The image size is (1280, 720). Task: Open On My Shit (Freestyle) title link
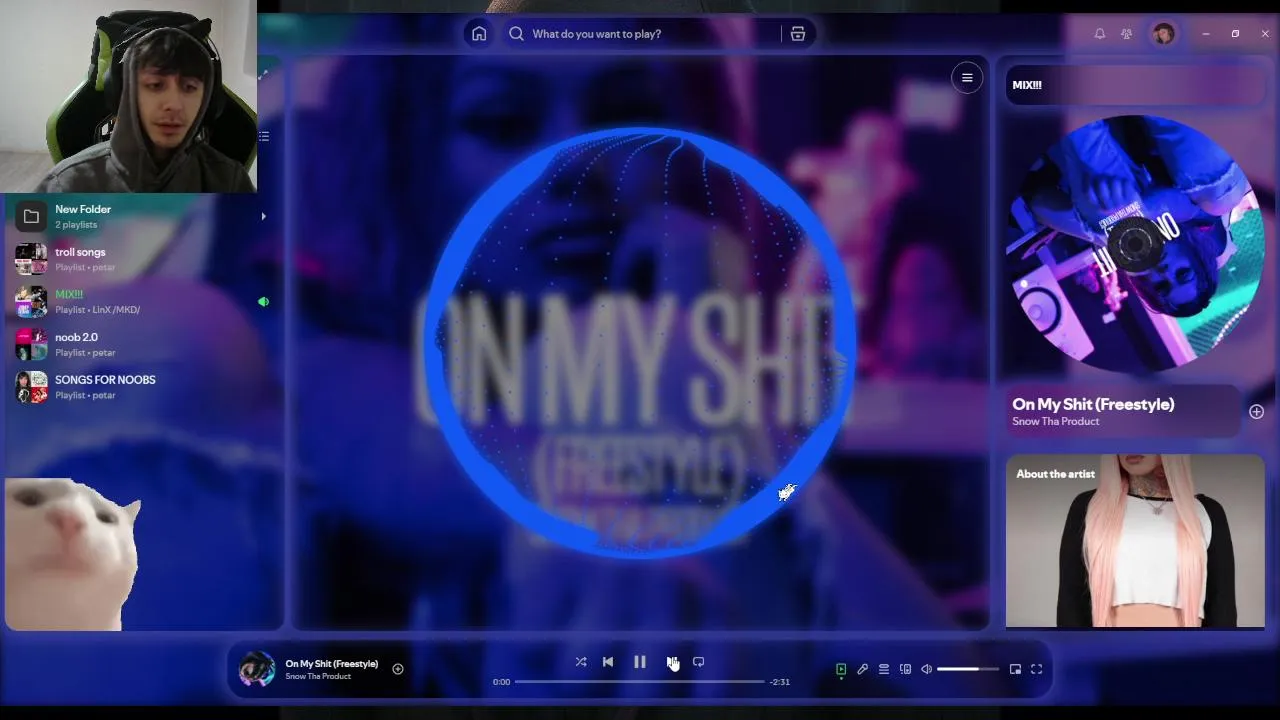pos(1093,404)
